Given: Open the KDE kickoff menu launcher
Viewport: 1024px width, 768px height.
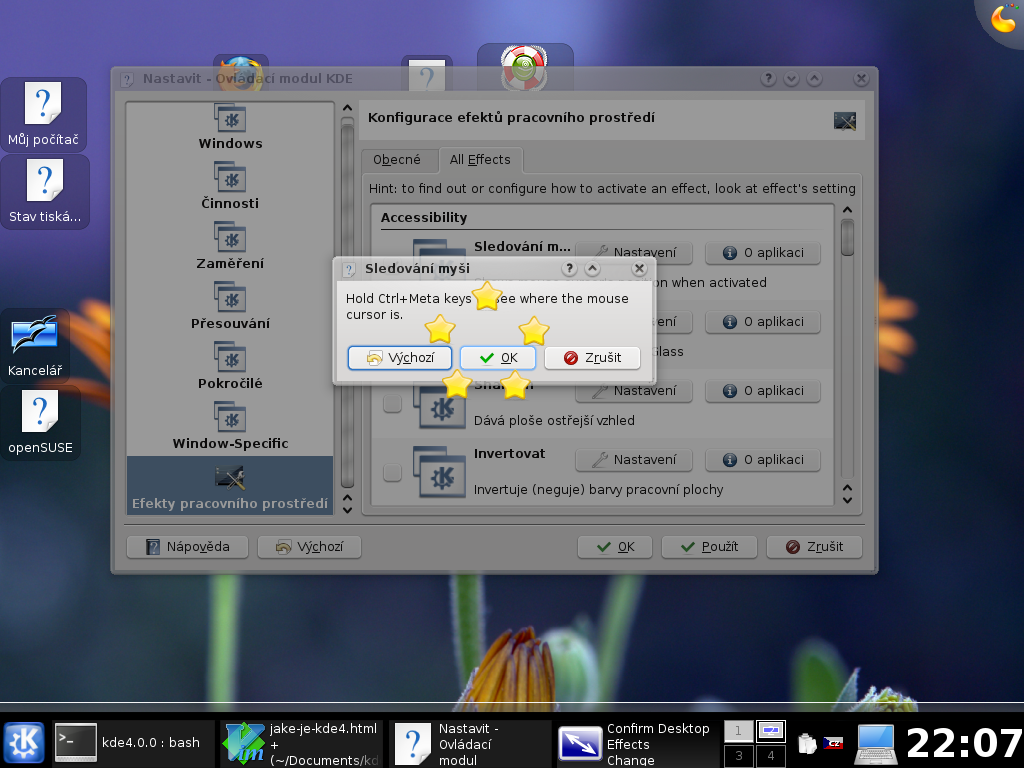Looking at the screenshot, I should pos(24,743).
